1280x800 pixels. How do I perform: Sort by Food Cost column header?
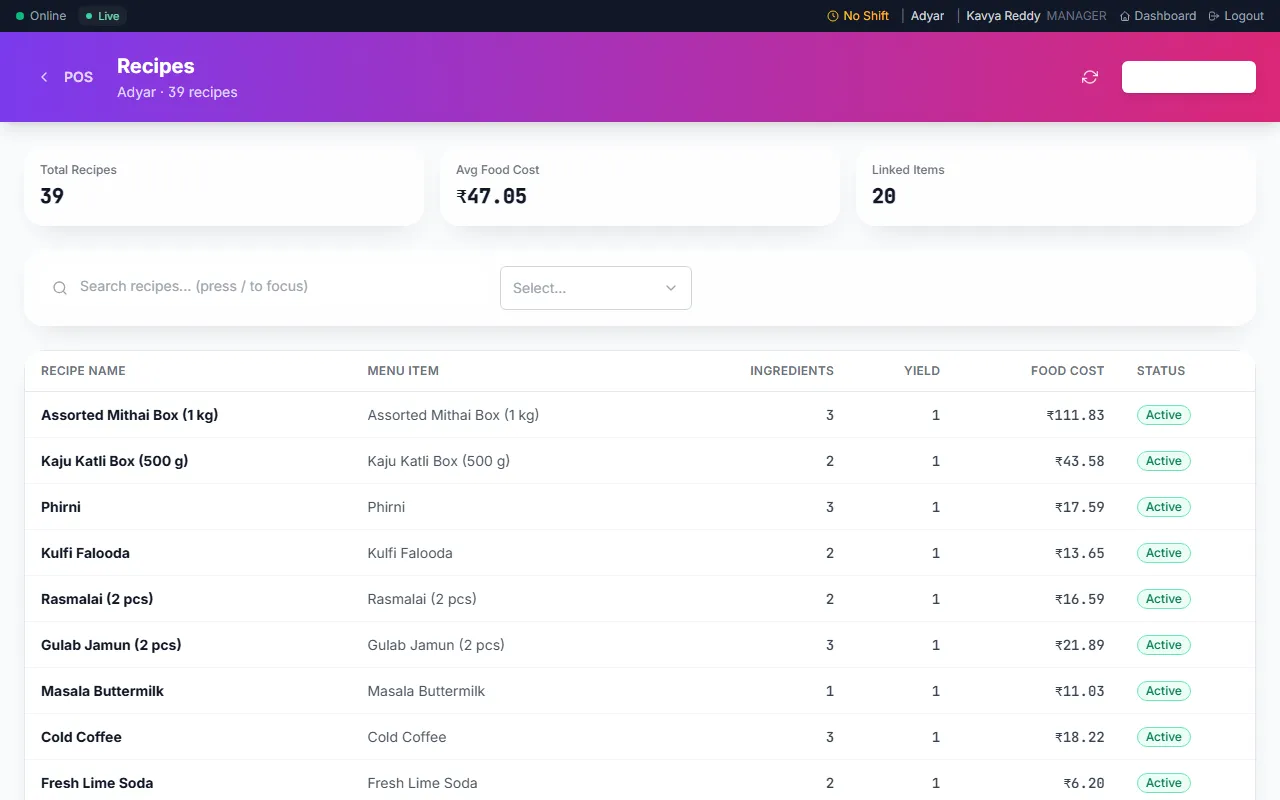(1067, 371)
